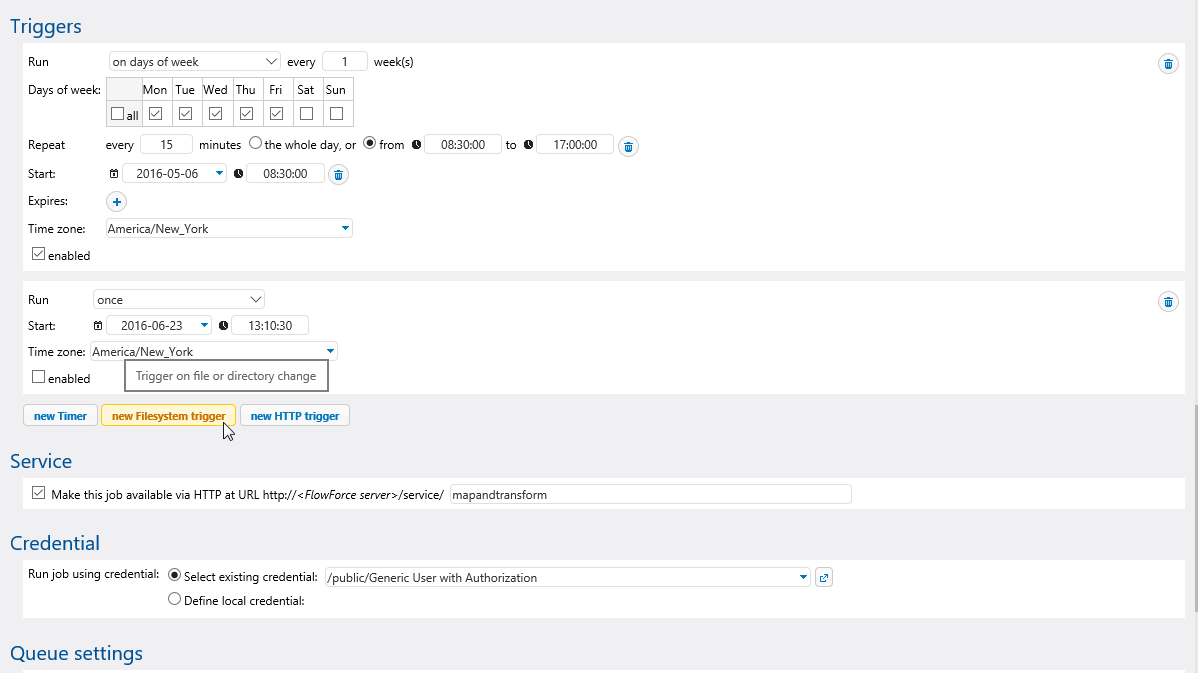Open the 'once' Run dropdown
The width and height of the screenshot is (1198, 673).
(179, 299)
